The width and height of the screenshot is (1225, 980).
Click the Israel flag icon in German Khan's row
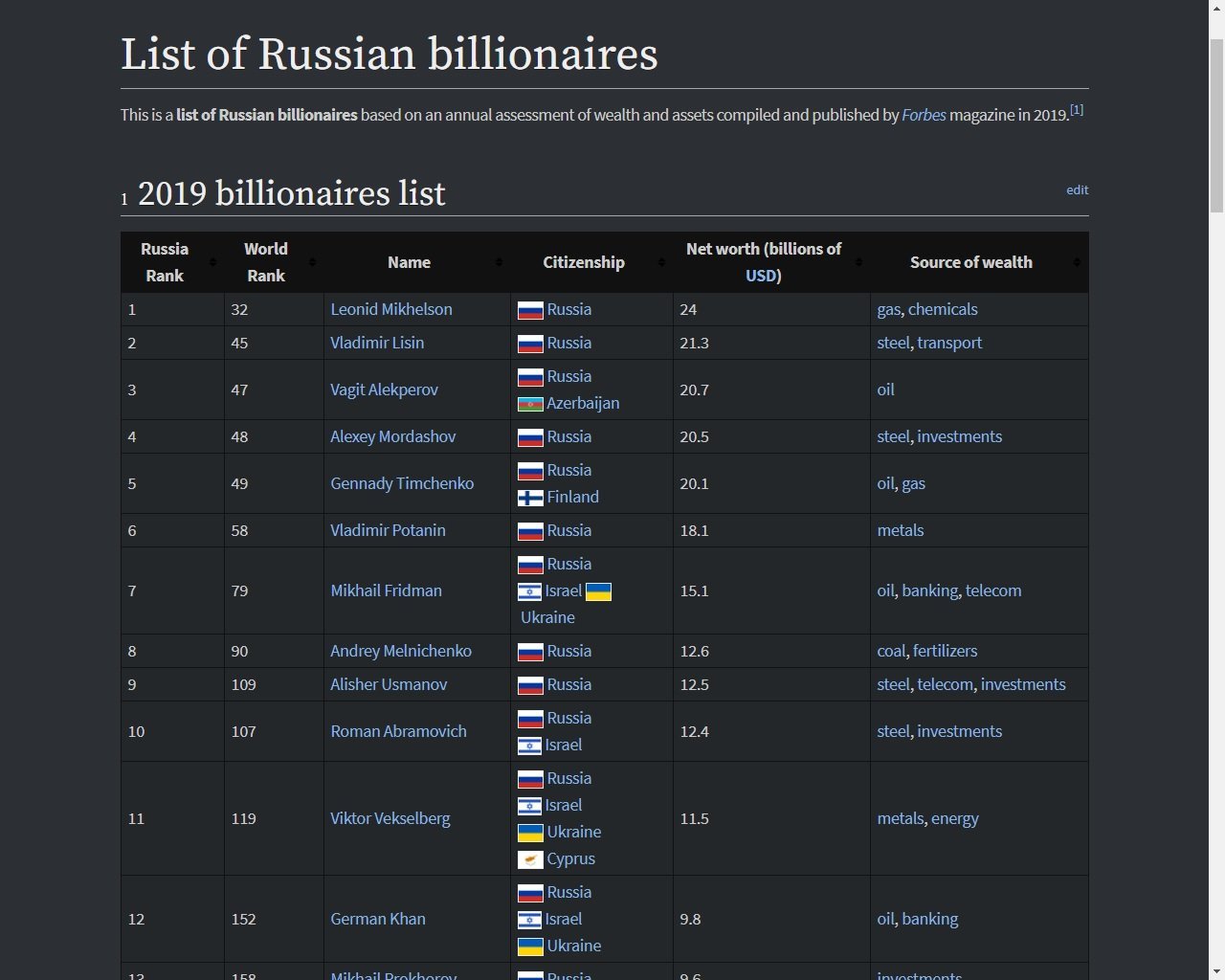tap(530, 920)
